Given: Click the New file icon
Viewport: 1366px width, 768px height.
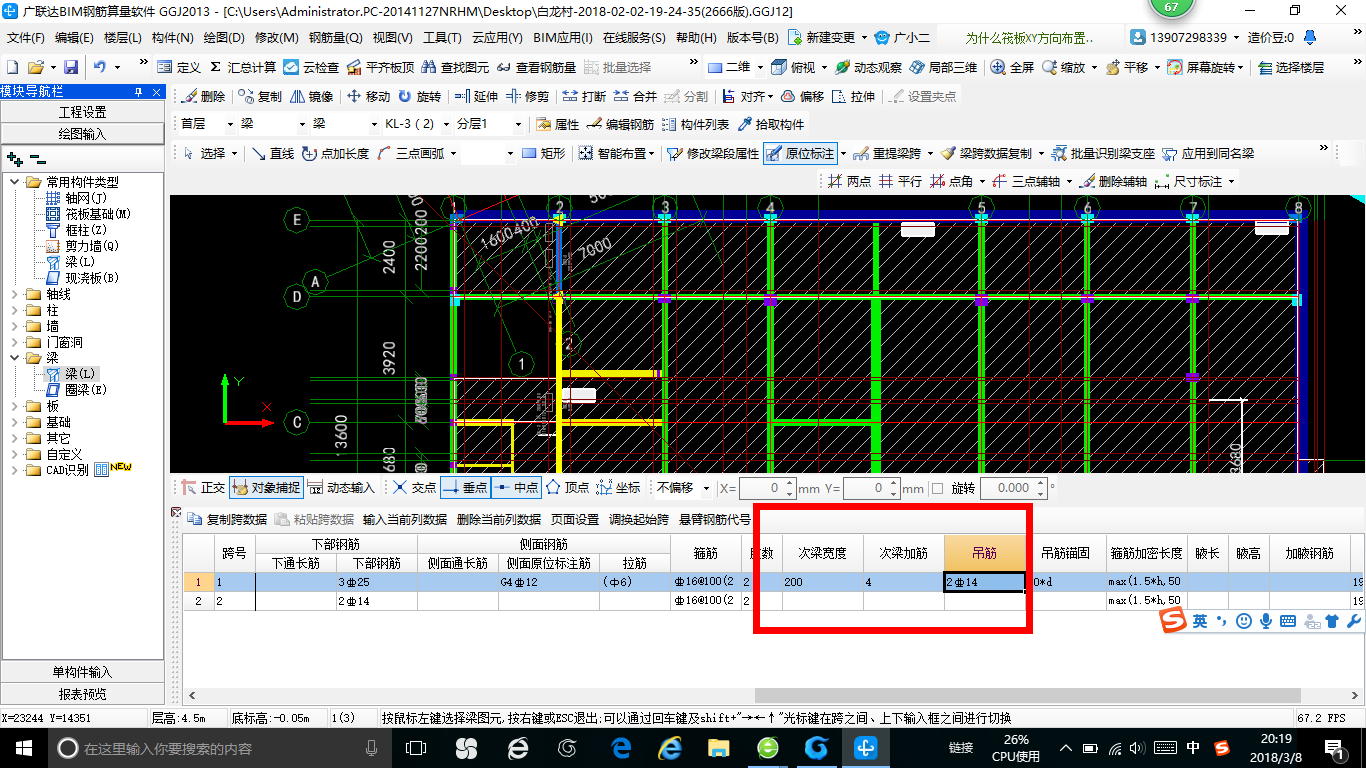Looking at the screenshot, I should 12,67.
